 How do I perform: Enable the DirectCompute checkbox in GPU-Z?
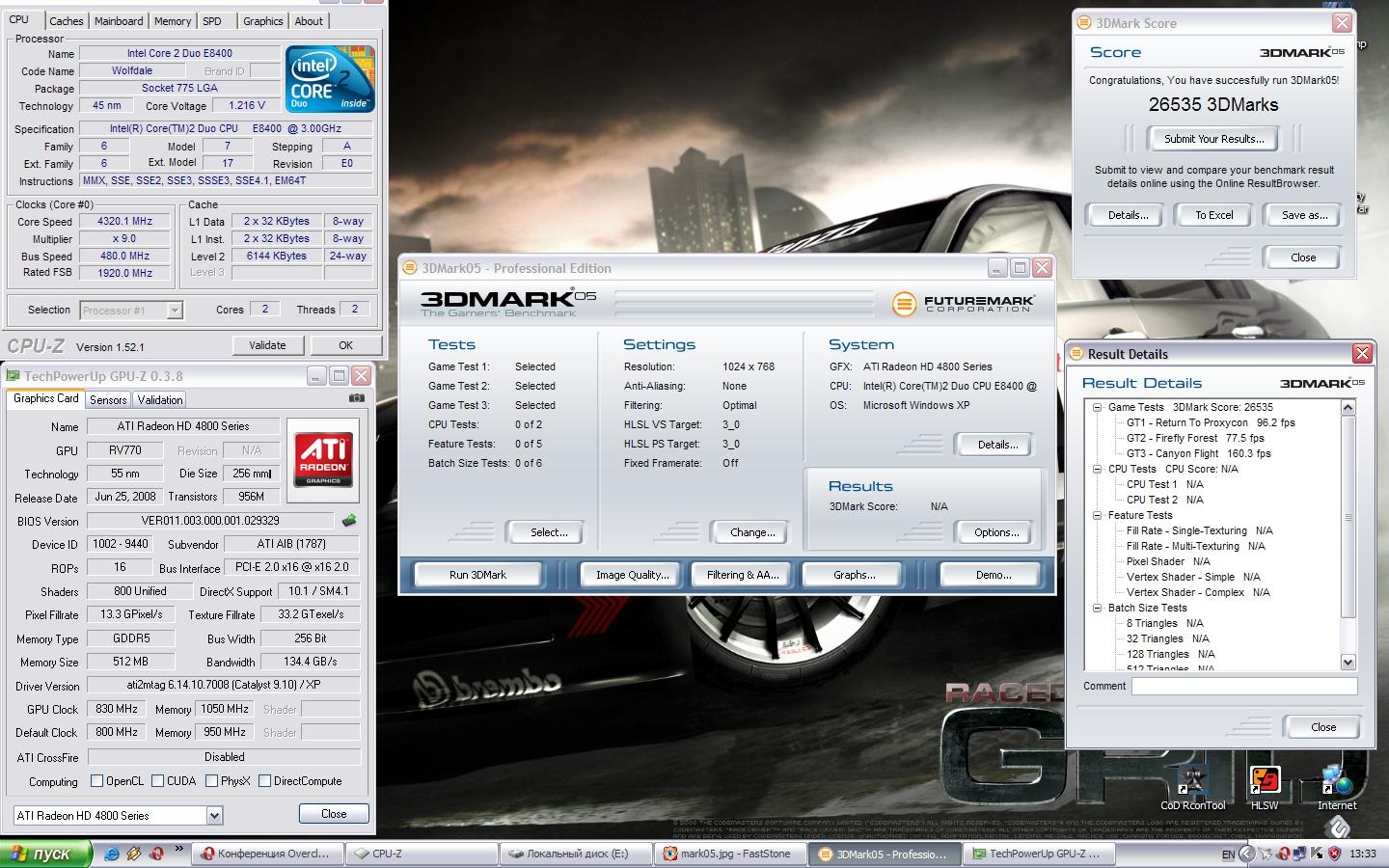point(263,781)
